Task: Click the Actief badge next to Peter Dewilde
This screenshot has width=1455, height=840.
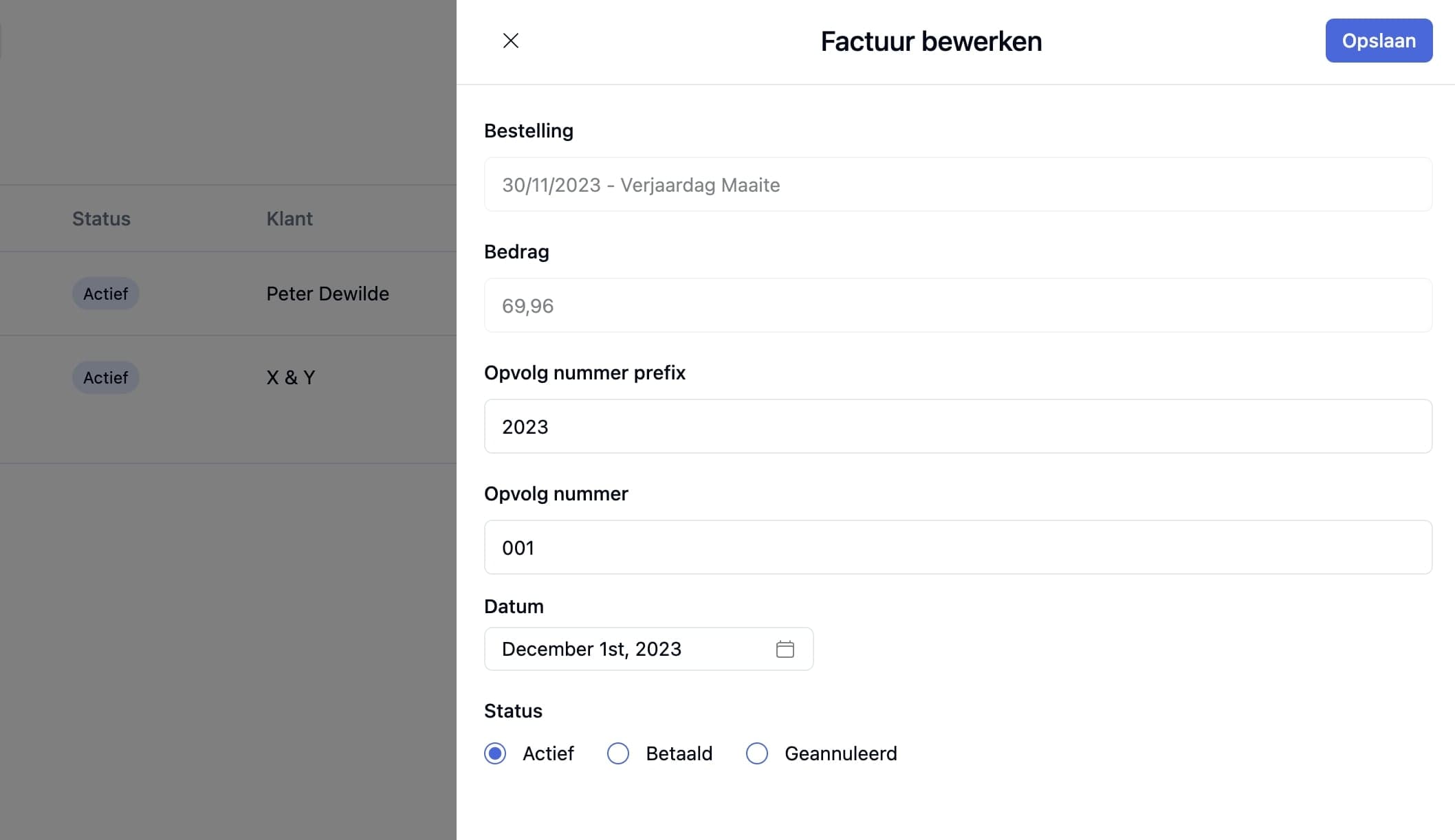Action: click(105, 294)
